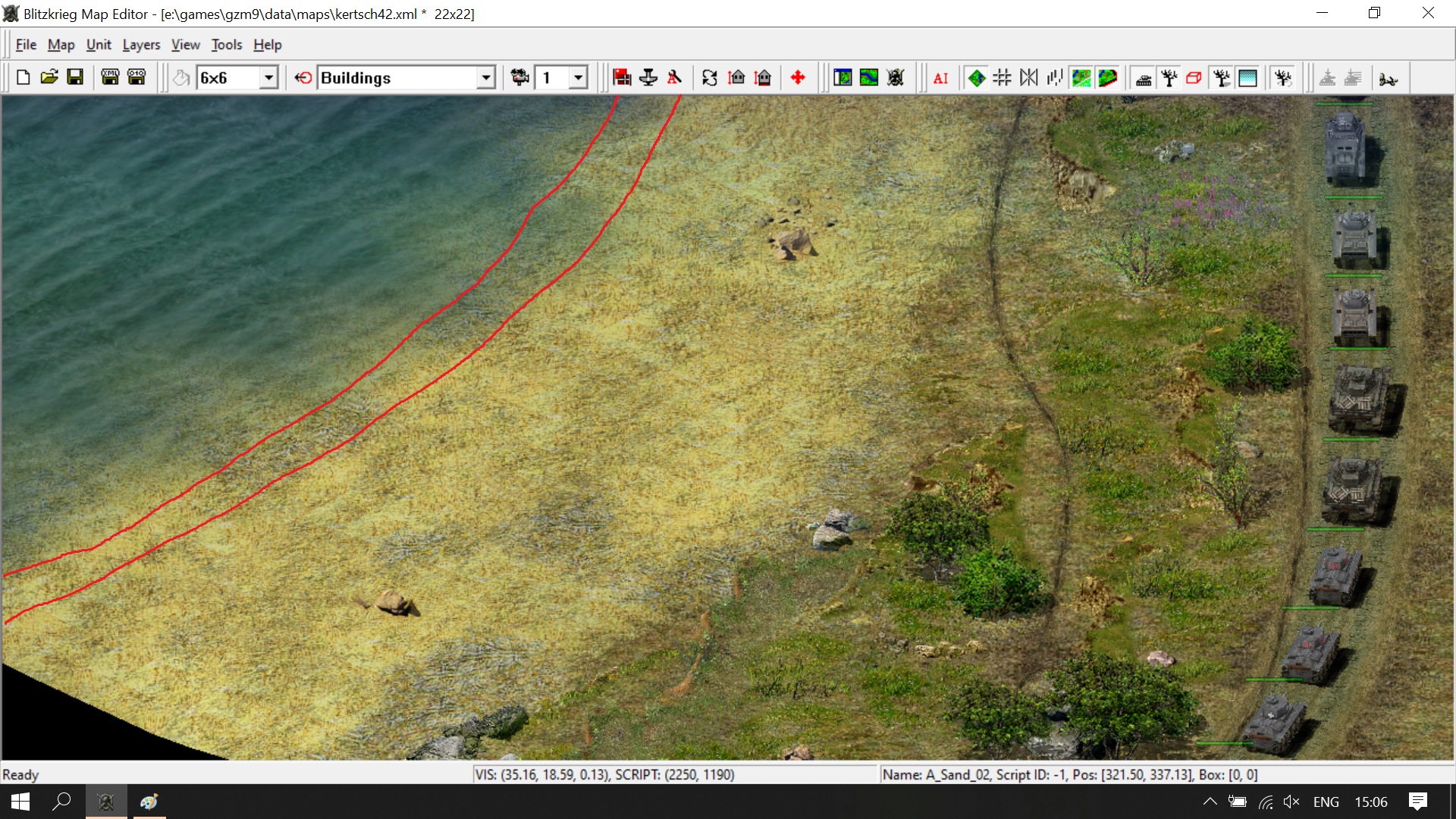
Task: Toggle the terrain diamond layer button
Action: 977,78
